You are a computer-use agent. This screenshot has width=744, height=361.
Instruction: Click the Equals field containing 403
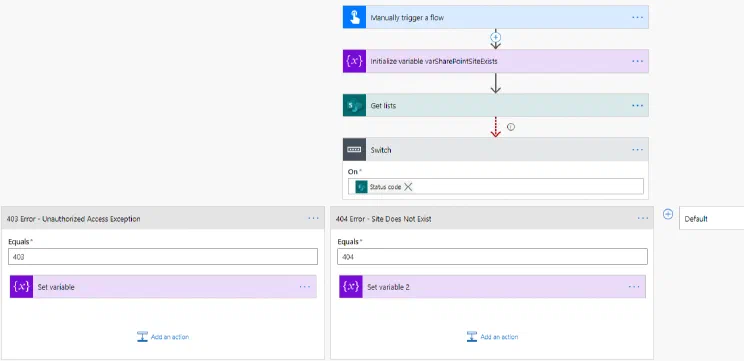[163, 257]
